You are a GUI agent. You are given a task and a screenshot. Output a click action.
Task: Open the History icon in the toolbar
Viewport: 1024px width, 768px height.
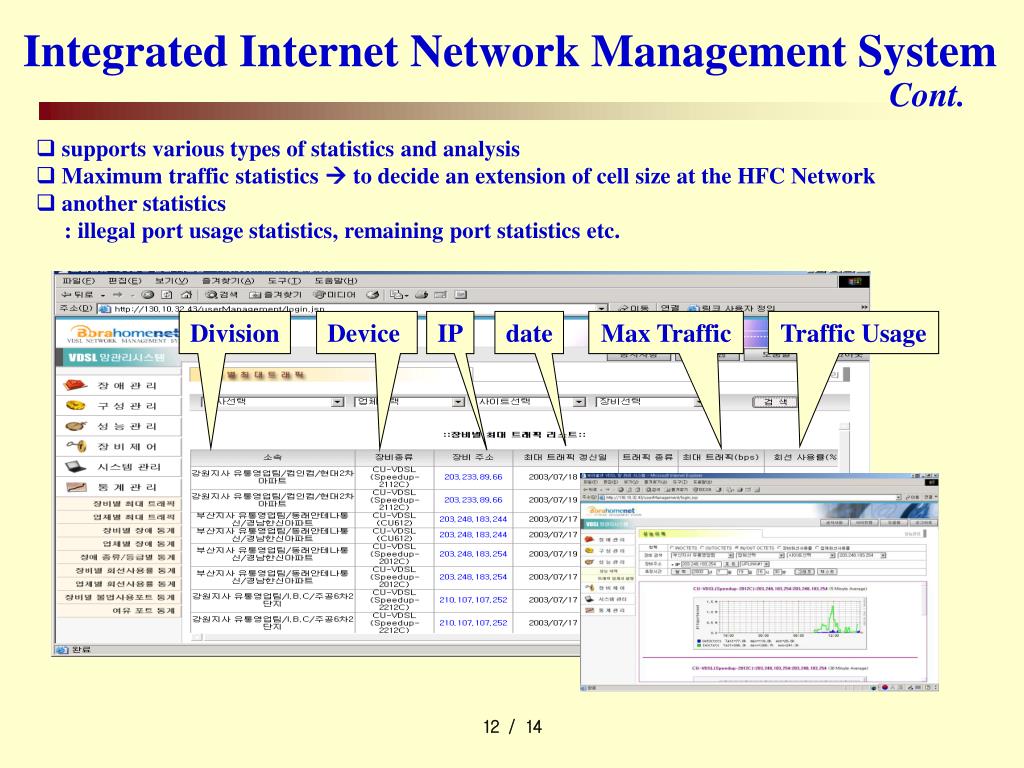(x=373, y=295)
